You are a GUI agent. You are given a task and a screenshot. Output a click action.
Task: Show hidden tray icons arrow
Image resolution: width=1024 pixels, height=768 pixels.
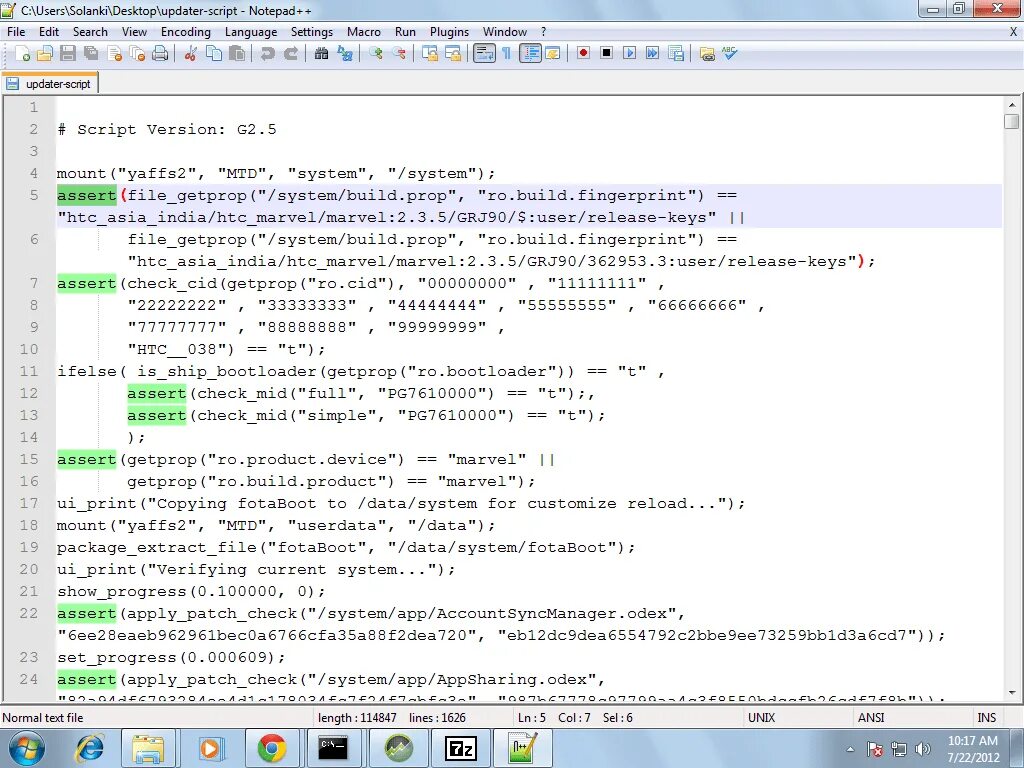point(850,749)
